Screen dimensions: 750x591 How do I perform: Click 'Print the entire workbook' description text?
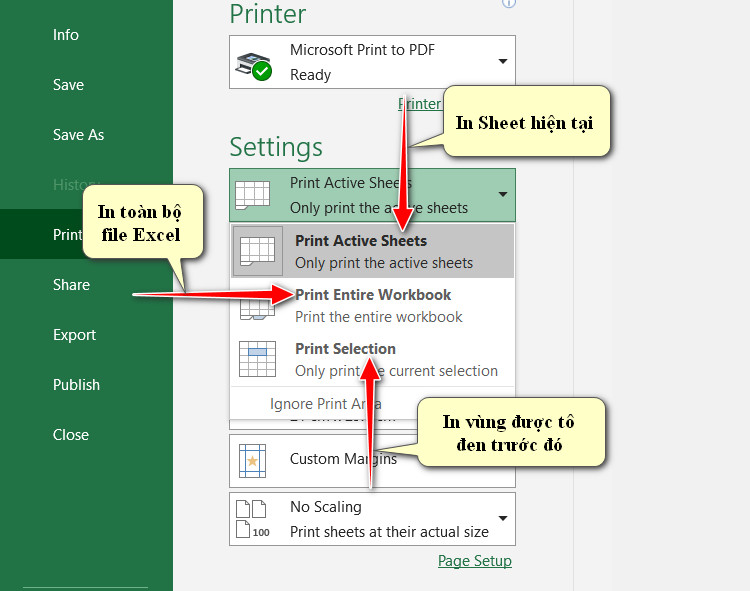pos(378,317)
